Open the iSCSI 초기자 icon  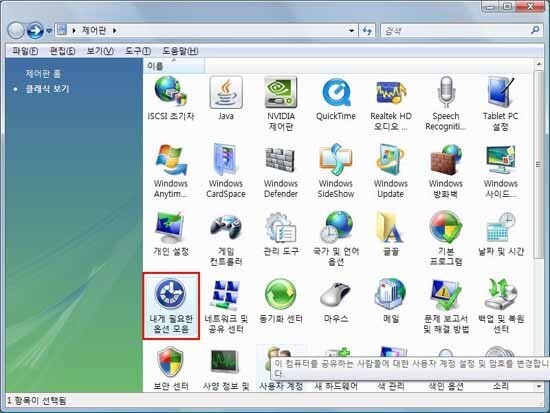click(171, 99)
